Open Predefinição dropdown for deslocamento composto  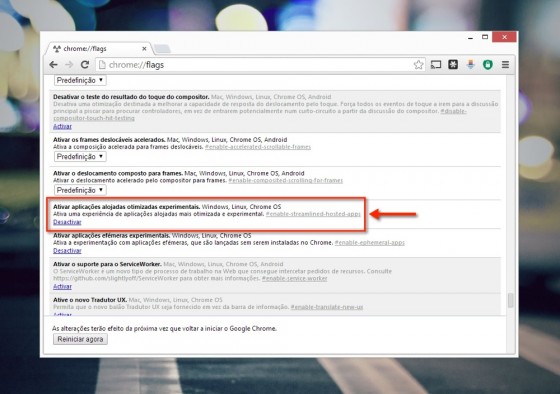[80, 190]
